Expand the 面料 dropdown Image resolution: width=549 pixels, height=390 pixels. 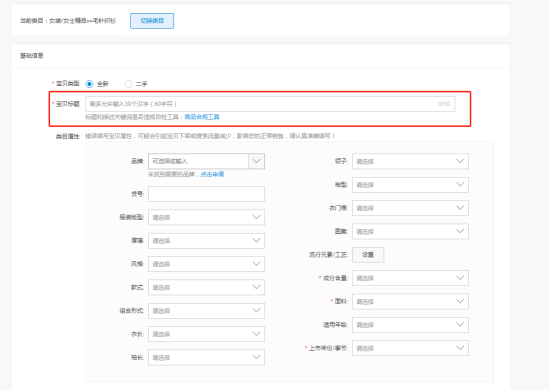click(x=410, y=301)
